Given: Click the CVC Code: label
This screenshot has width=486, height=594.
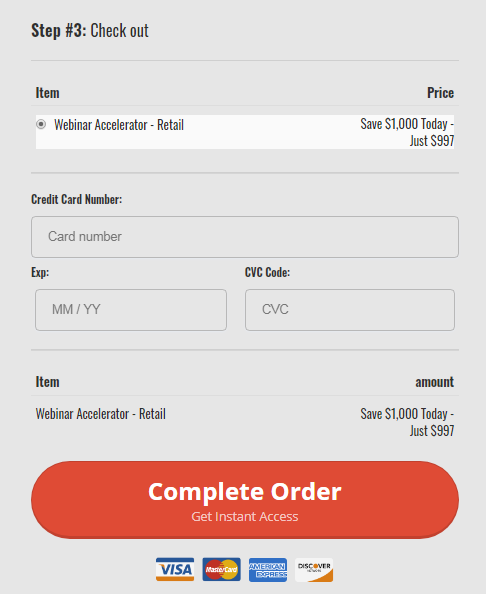Looking at the screenshot, I should tap(267, 272).
